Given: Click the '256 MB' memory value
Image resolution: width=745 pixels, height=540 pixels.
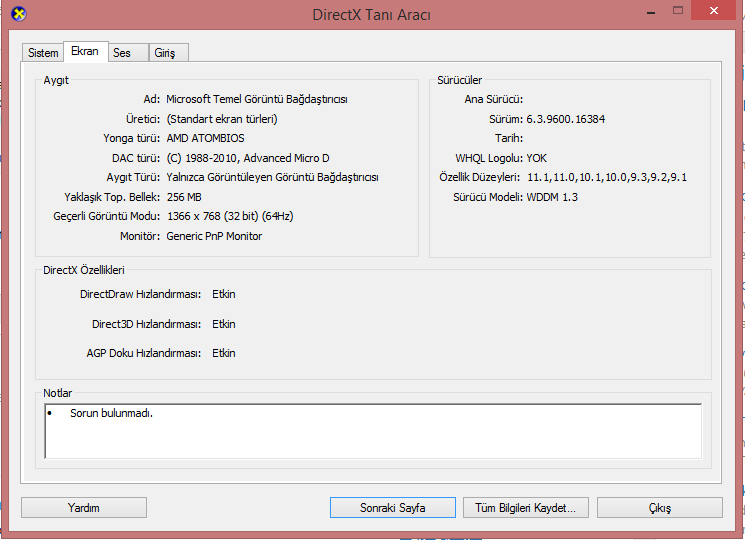Looking at the screenshot, I should (x=184, y=197).
